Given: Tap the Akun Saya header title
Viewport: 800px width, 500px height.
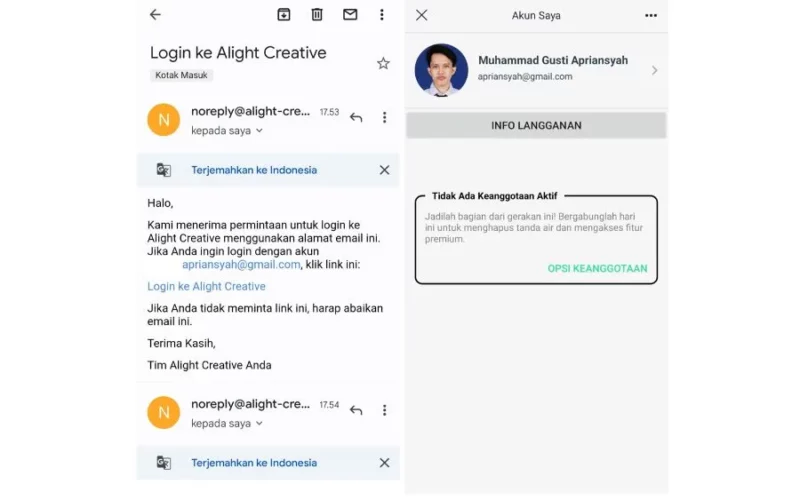Looking at the screenshot, I should click(536, 15).
